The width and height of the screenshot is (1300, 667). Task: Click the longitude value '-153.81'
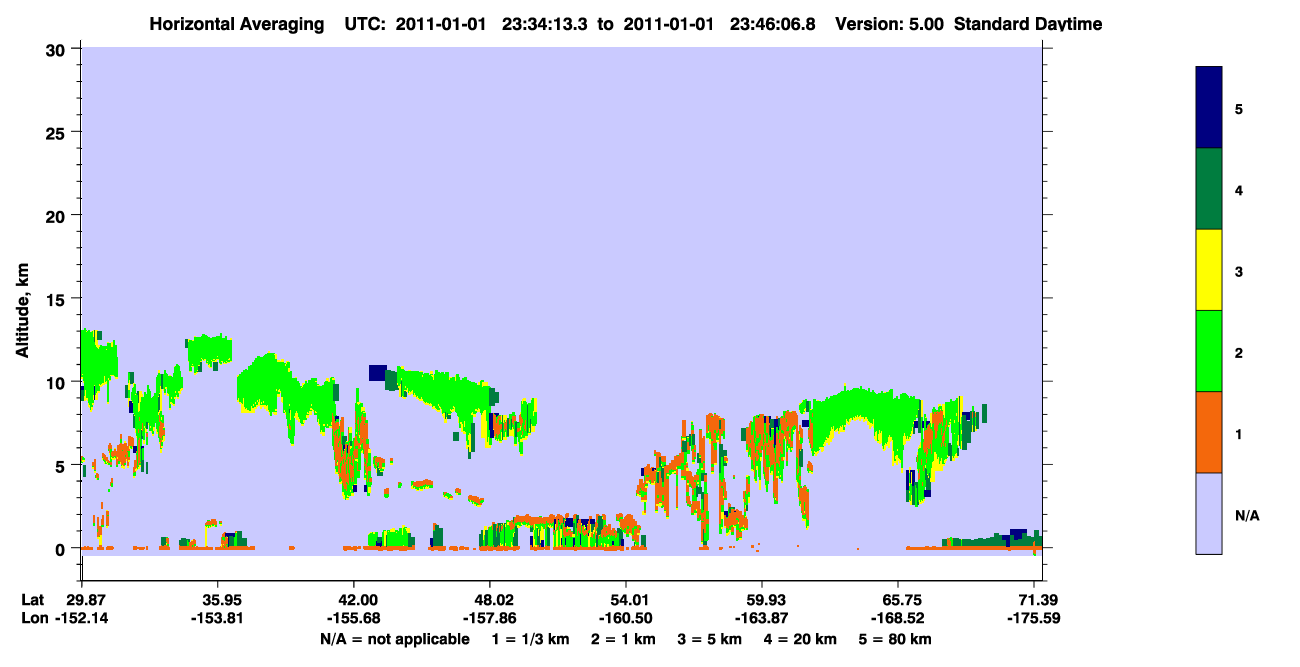(x=218, y=618)
